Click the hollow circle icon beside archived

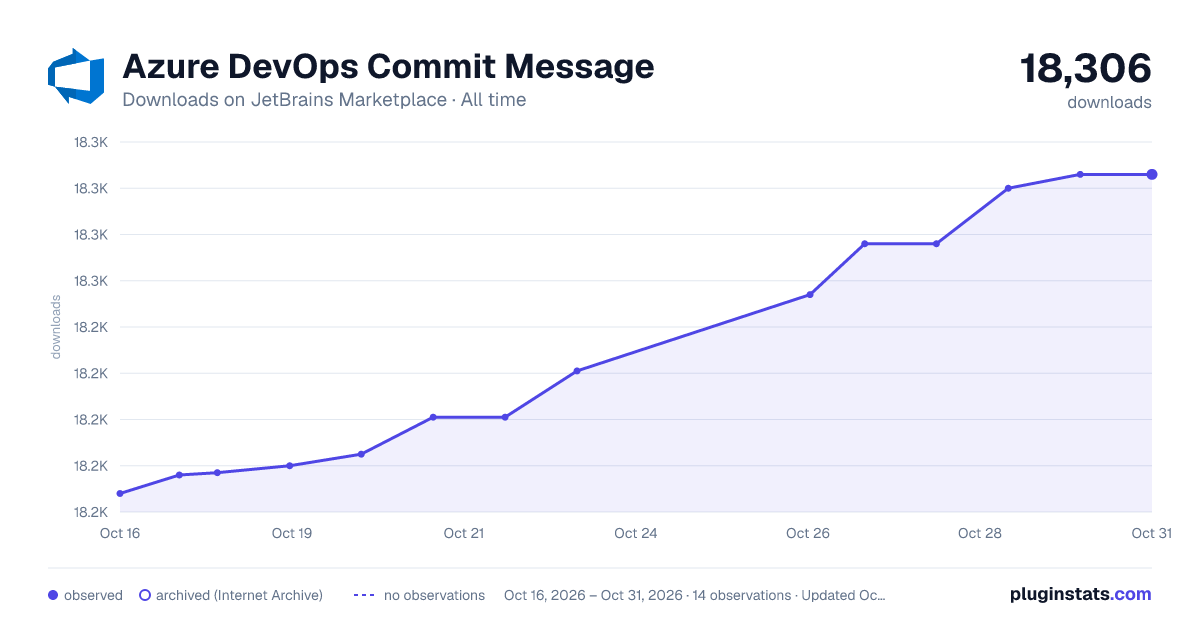point(145,595)
